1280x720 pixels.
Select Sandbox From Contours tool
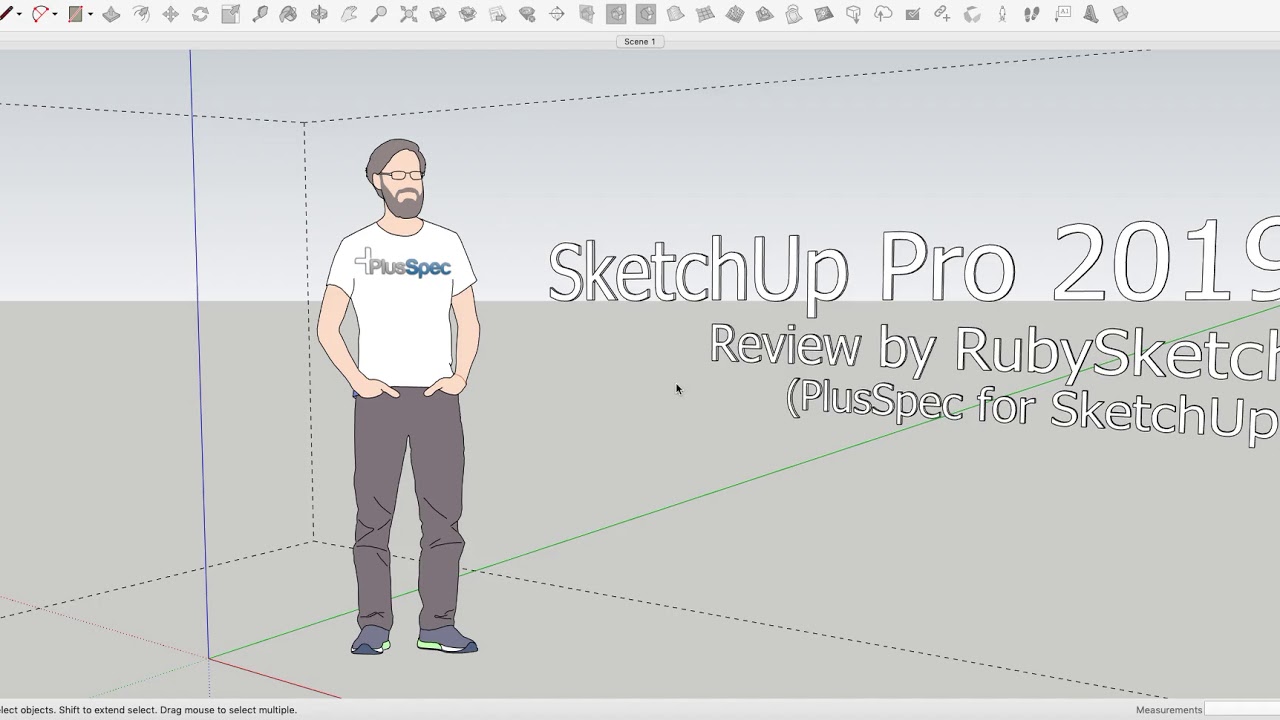(x=675, y=13)
